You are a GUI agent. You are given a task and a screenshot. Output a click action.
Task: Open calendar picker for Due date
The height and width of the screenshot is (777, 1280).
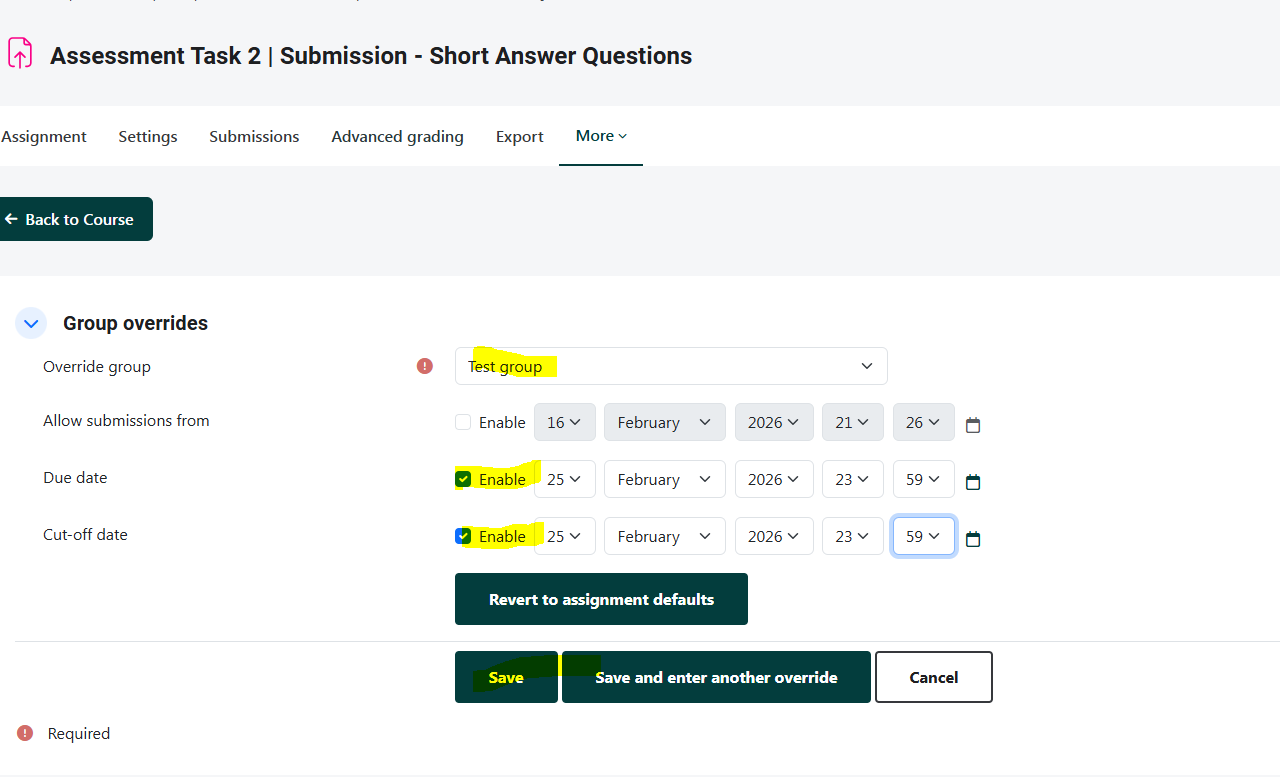click(x=973, y=482)
